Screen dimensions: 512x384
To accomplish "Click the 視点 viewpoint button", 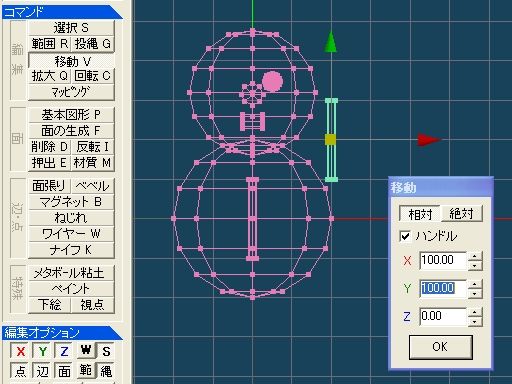I will click(x=93, y=305).
